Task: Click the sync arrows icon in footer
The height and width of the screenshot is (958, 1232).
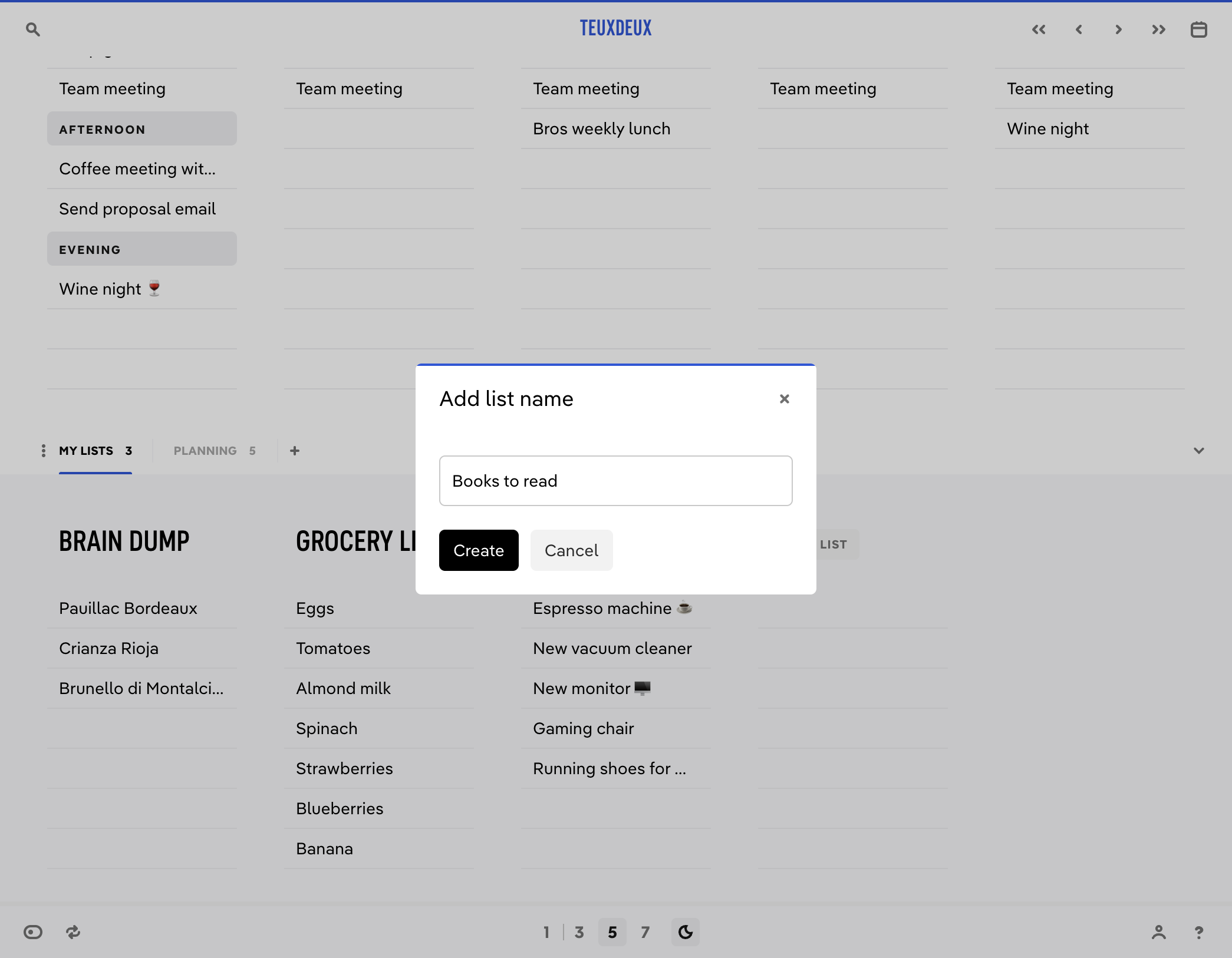Action: click(73, 932)
